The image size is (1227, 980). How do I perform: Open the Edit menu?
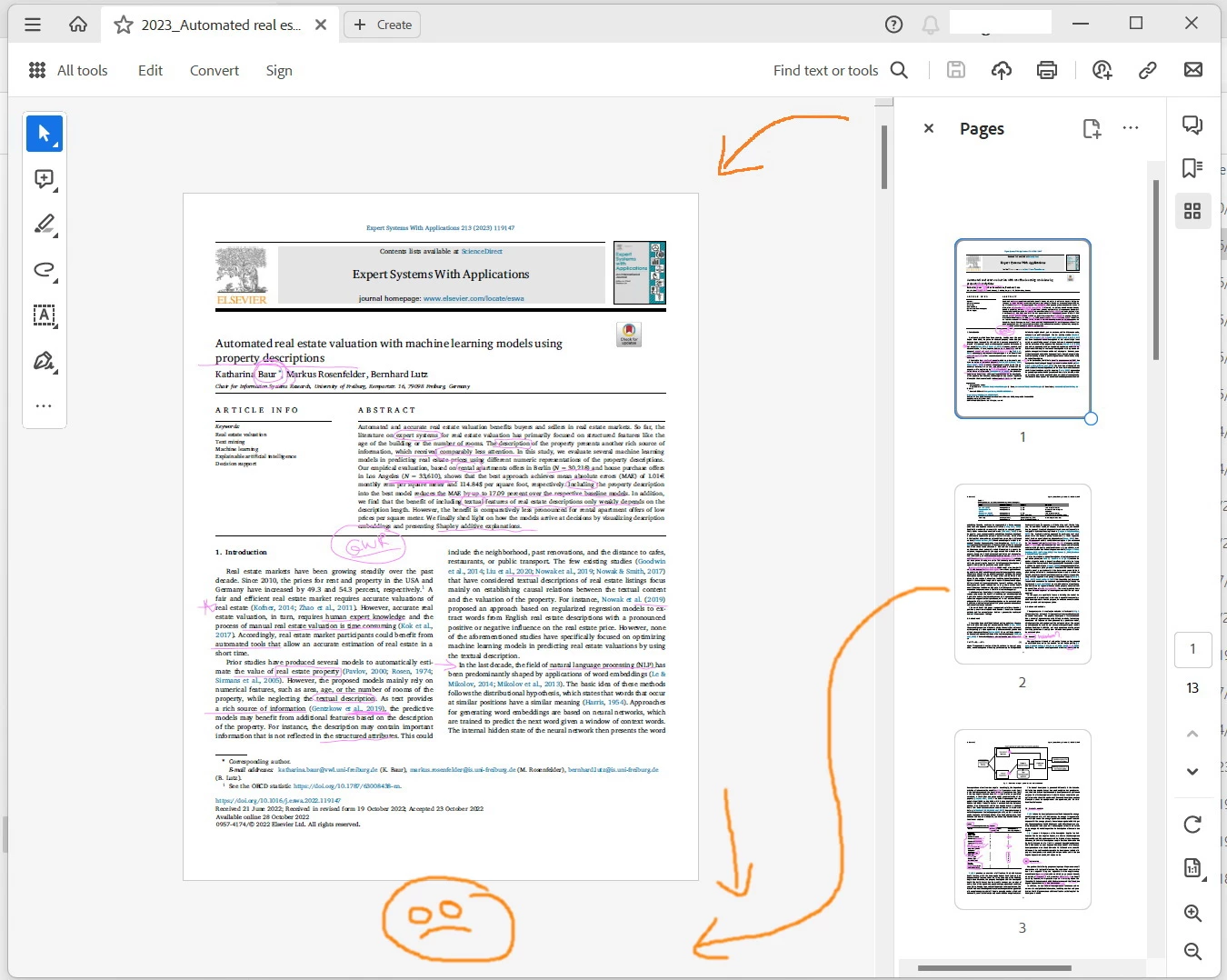(150, 70)
